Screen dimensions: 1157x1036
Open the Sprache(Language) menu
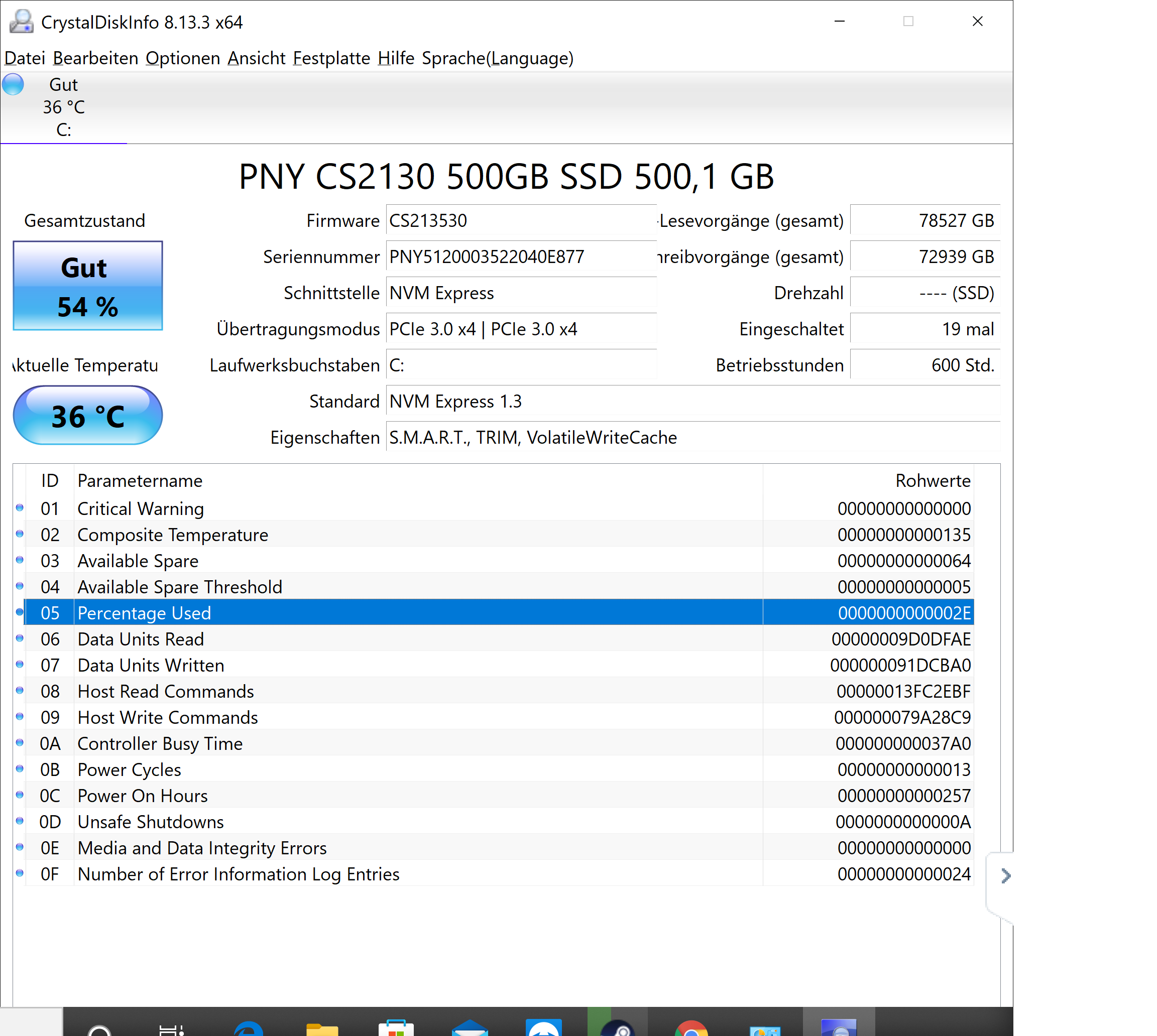[498, 58]
